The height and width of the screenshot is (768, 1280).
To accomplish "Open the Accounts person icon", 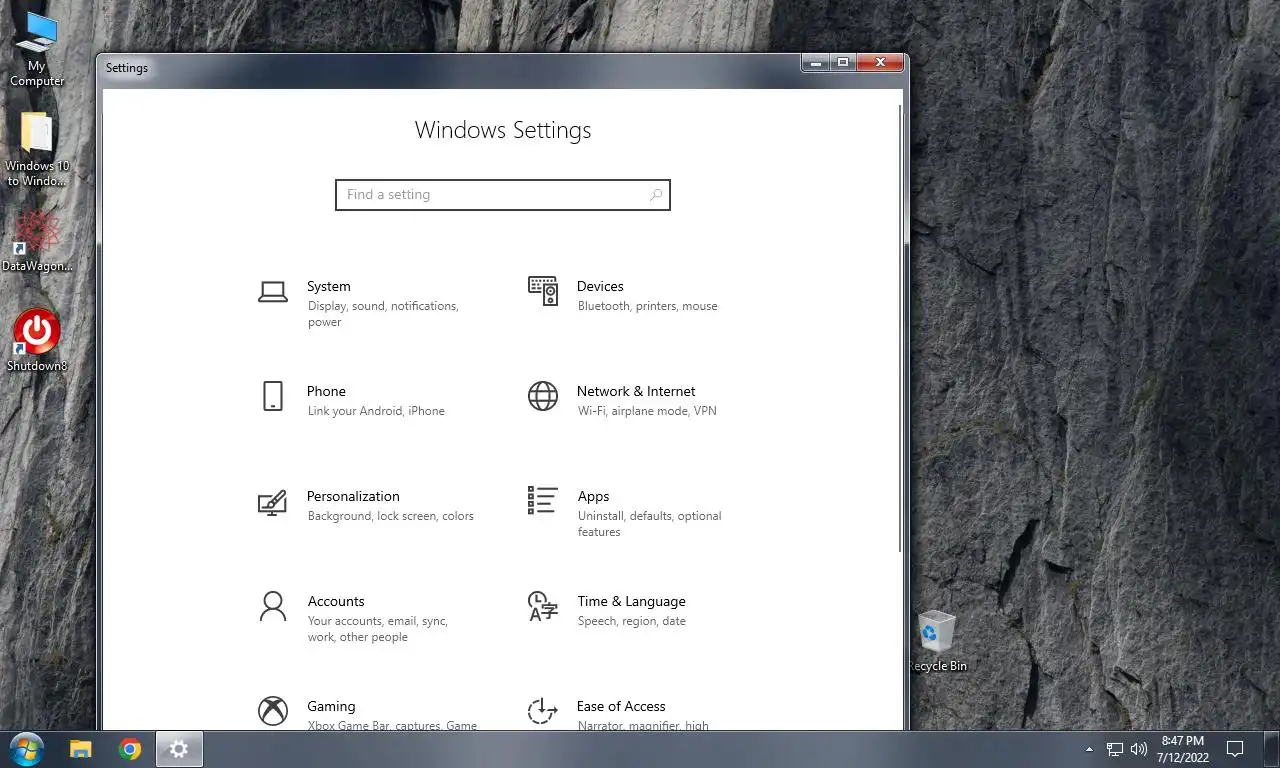I will (273, 606).
